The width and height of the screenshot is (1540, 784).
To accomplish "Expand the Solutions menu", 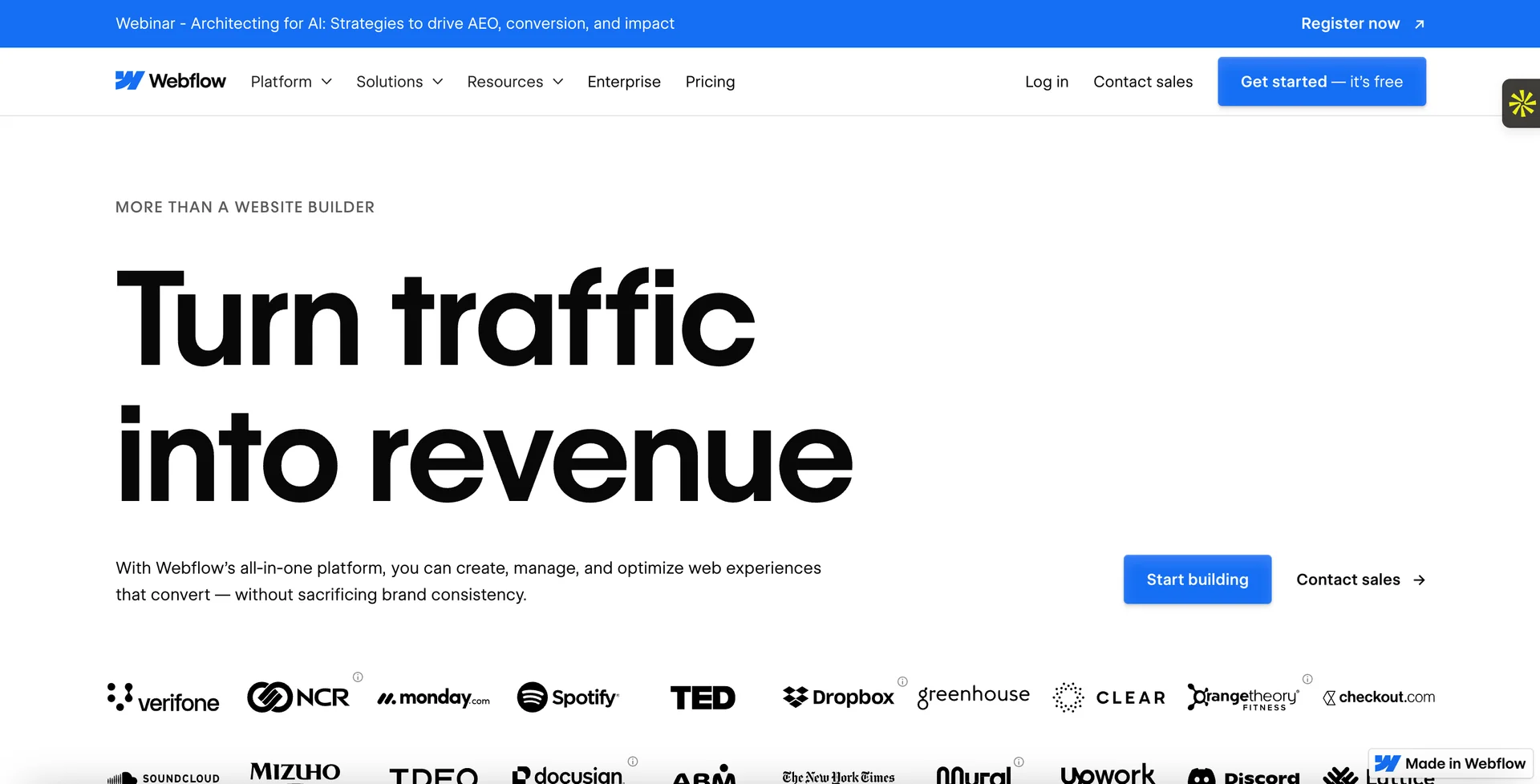I will [399, 81].
